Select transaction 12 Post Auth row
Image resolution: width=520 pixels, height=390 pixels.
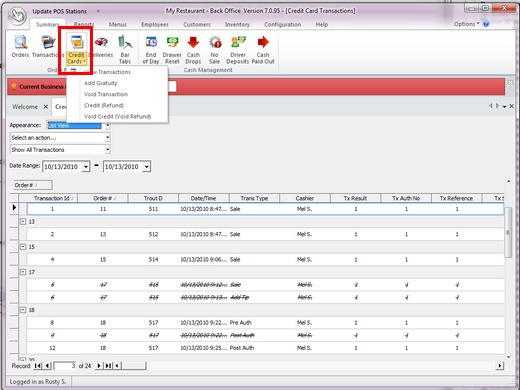(x=265, y=348)
